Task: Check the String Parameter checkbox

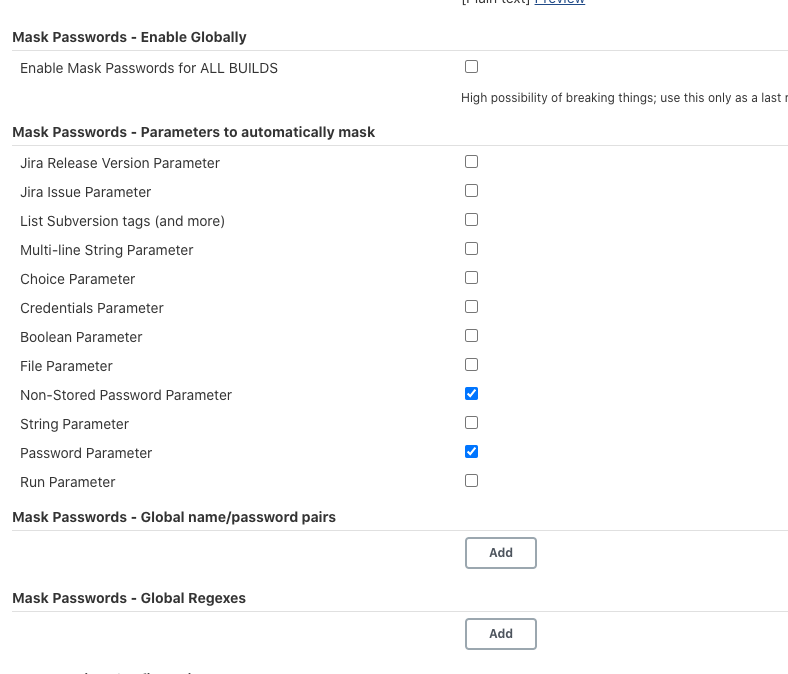Action: coord(472,423)
